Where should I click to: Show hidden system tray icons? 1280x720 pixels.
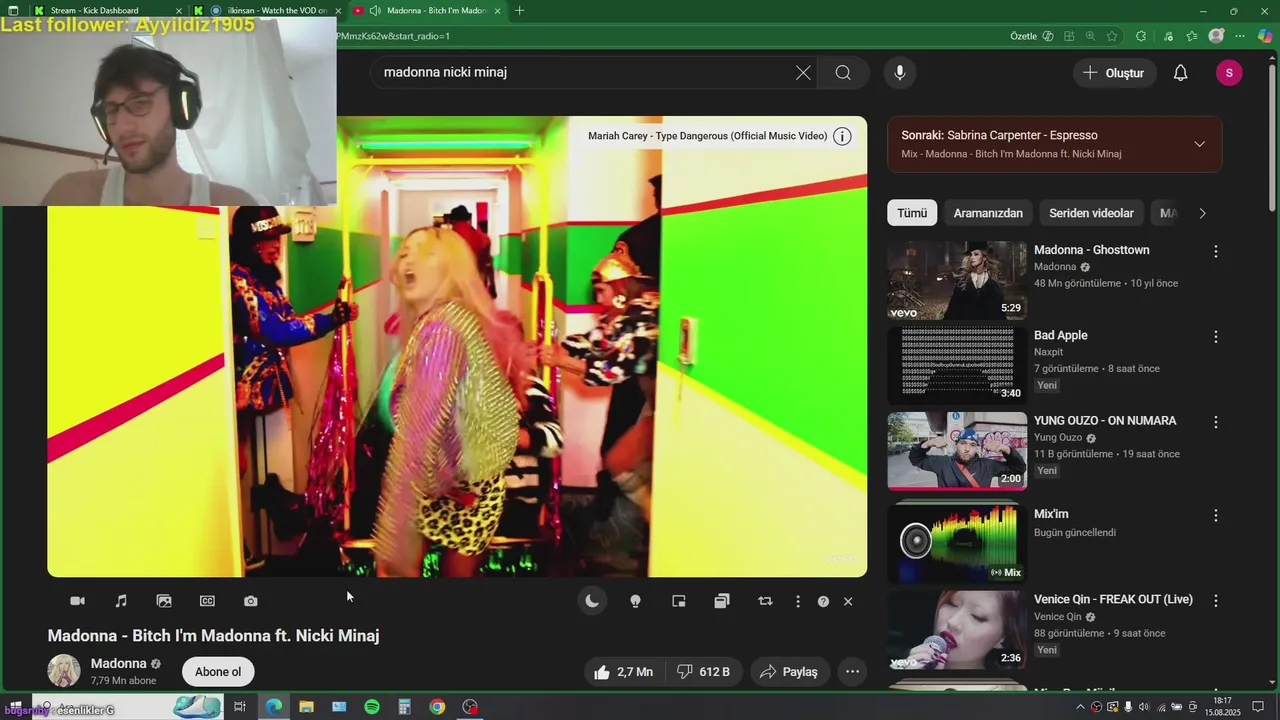click(1080, 707)
